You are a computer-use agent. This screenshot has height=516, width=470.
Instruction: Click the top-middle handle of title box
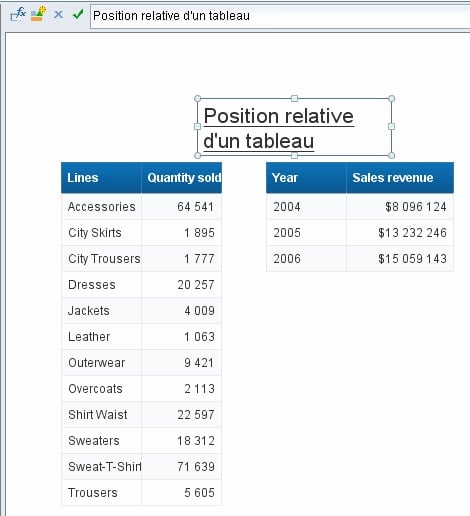click(x=294, y=98)
